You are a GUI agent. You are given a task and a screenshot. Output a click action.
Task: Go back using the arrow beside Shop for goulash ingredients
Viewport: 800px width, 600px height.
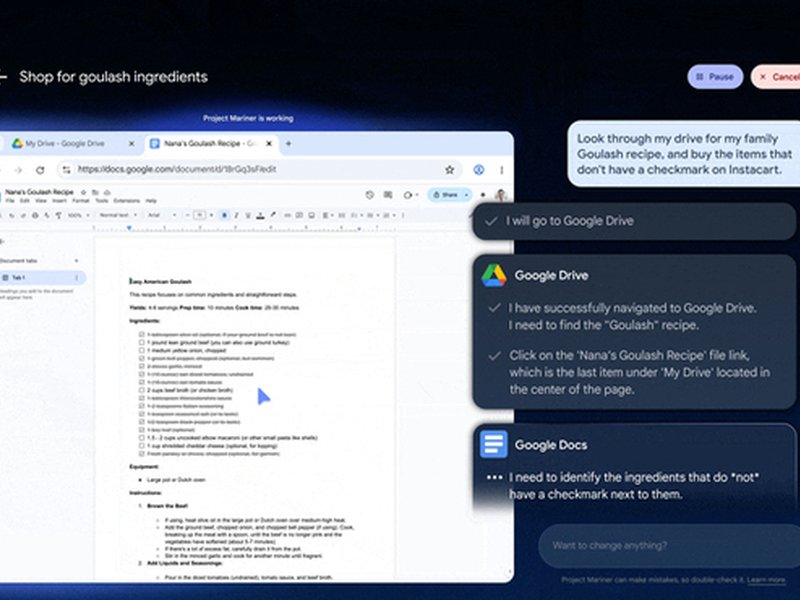pyautogui.click(x=3, y=77)
